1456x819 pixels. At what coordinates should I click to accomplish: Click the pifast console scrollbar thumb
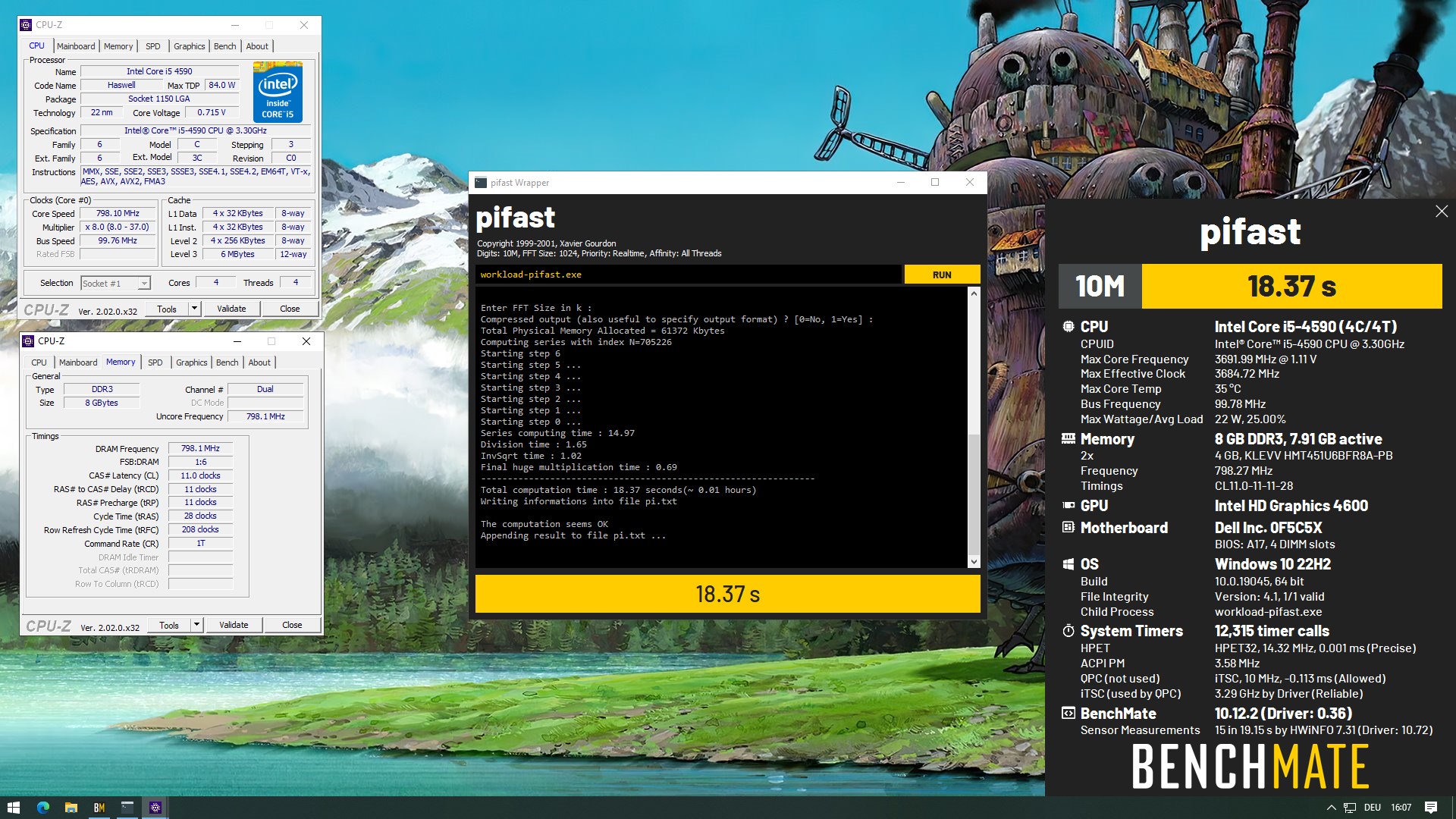974,495
